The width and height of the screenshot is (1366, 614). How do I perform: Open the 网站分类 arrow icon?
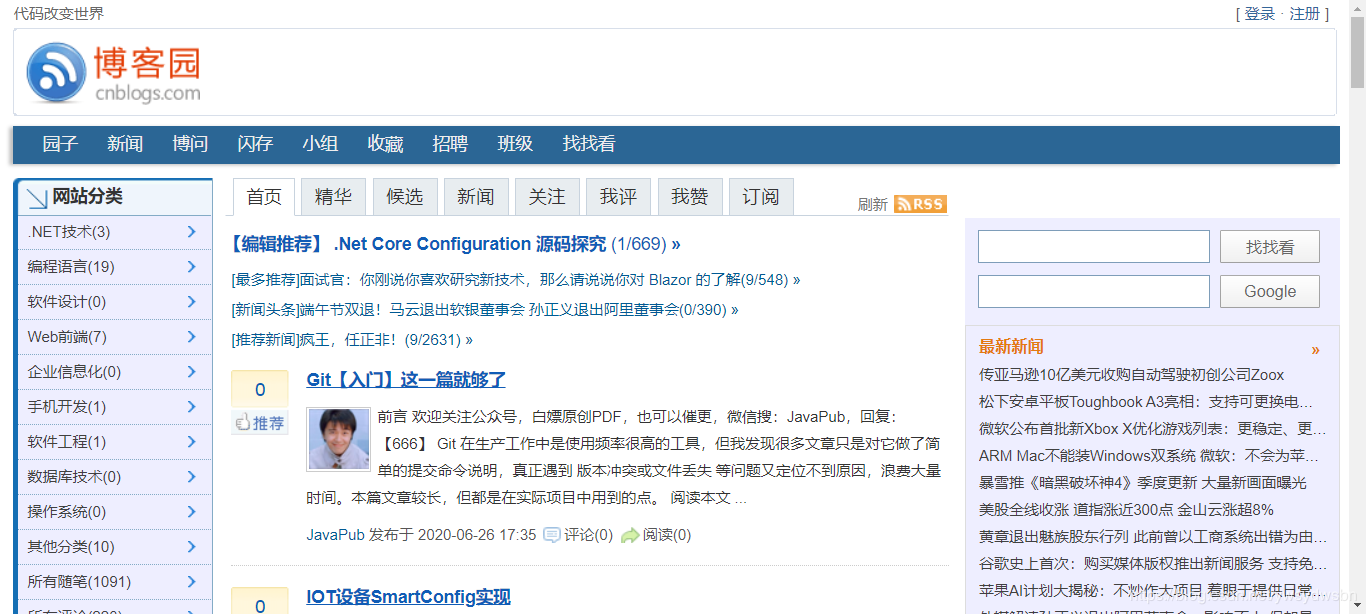tap(37, 198)
